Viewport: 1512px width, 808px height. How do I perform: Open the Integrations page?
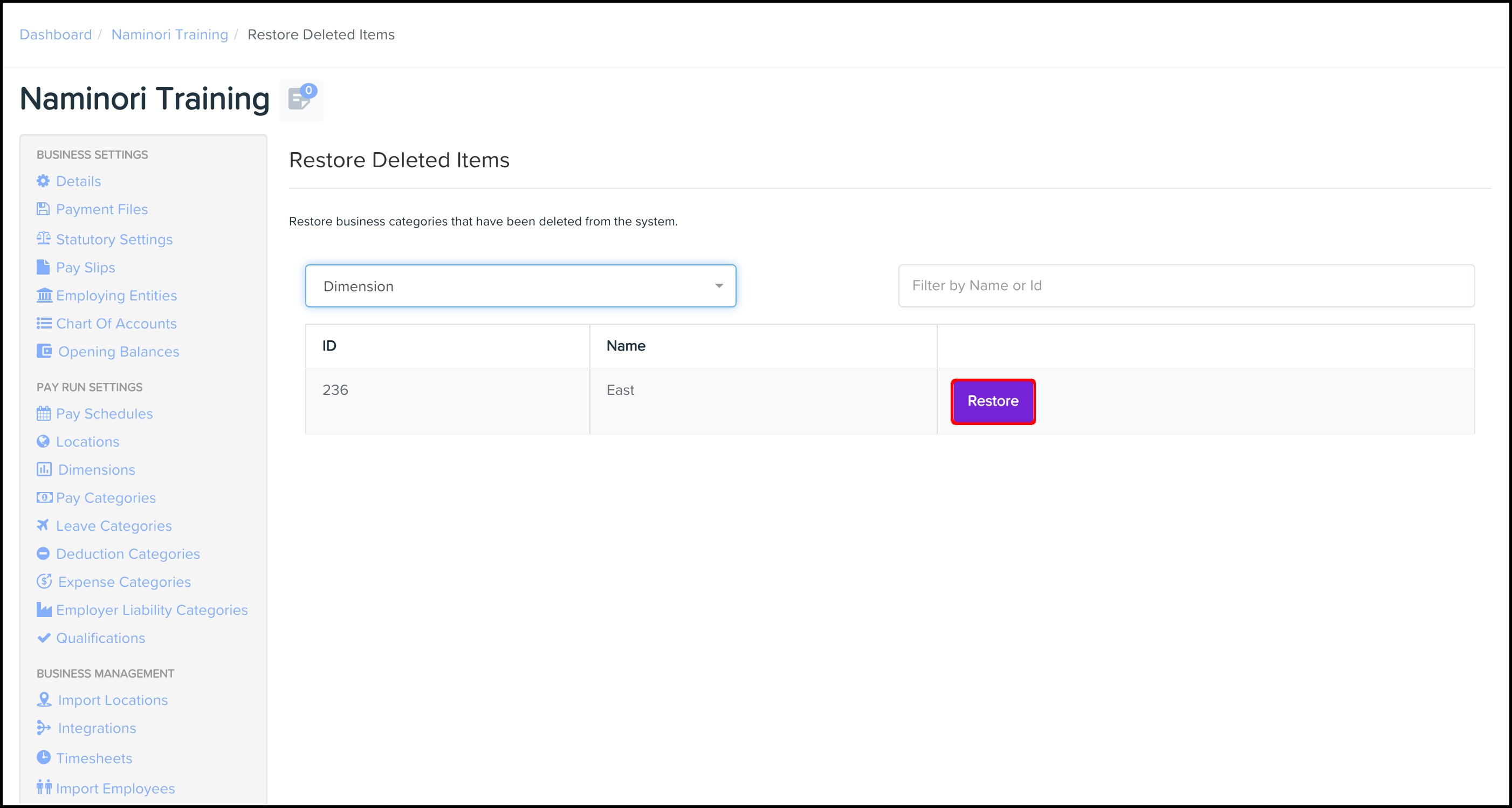97,728
